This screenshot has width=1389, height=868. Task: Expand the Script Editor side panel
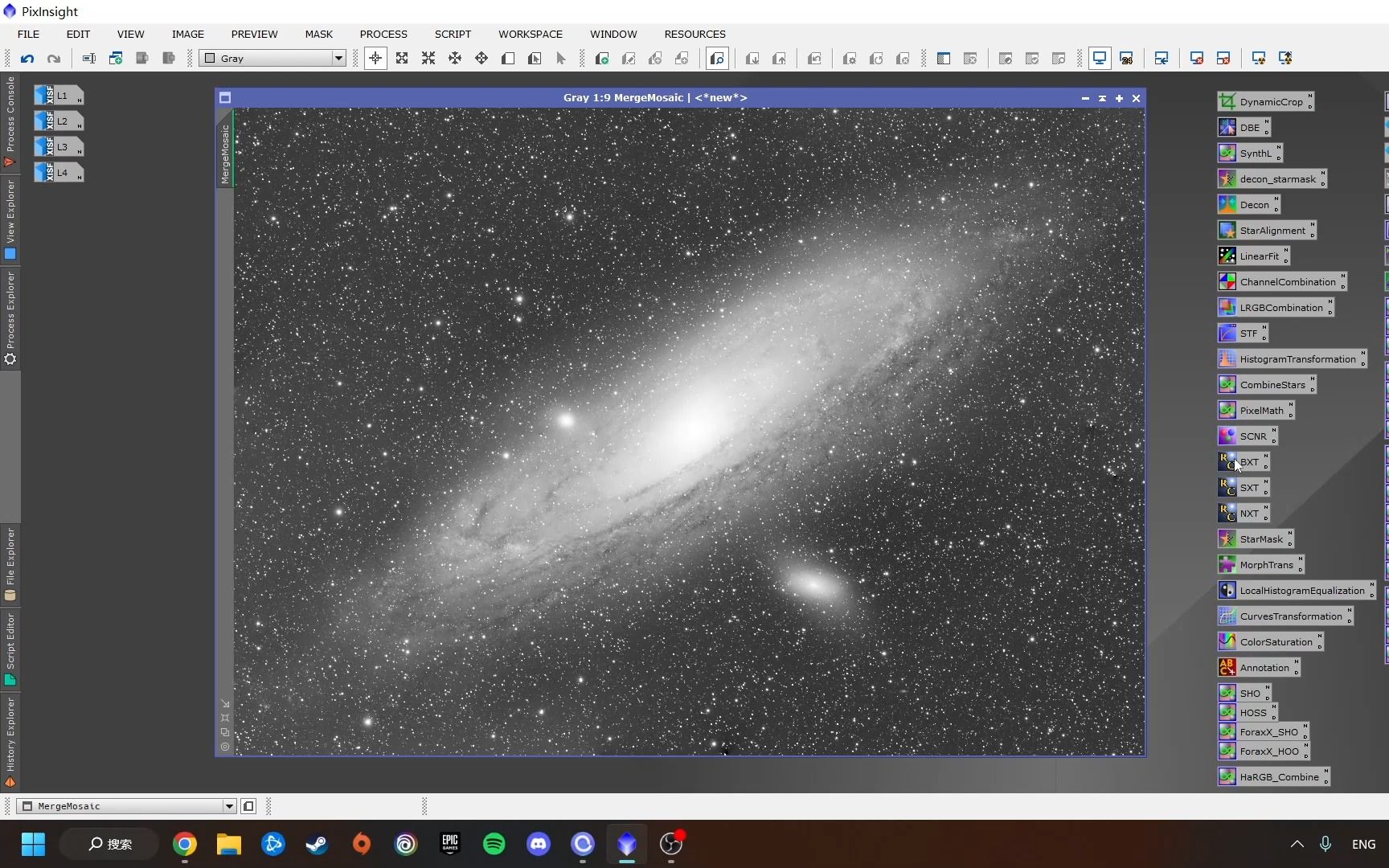tap(10, 649)
